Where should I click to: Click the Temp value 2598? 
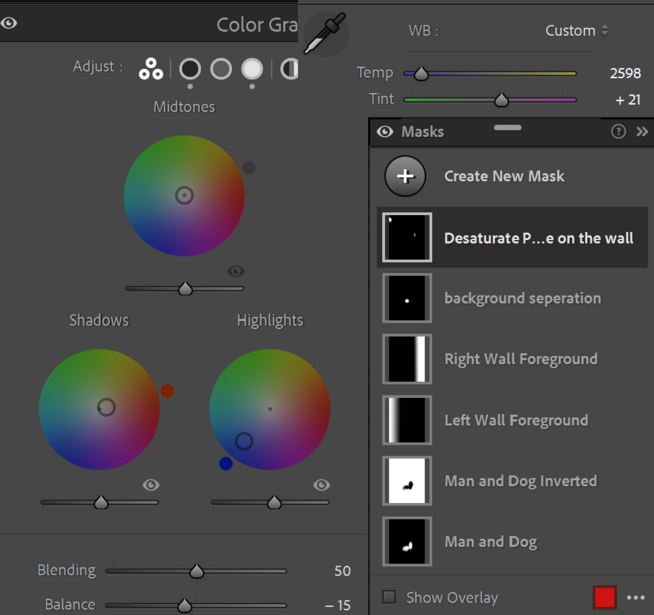point(625,73)
